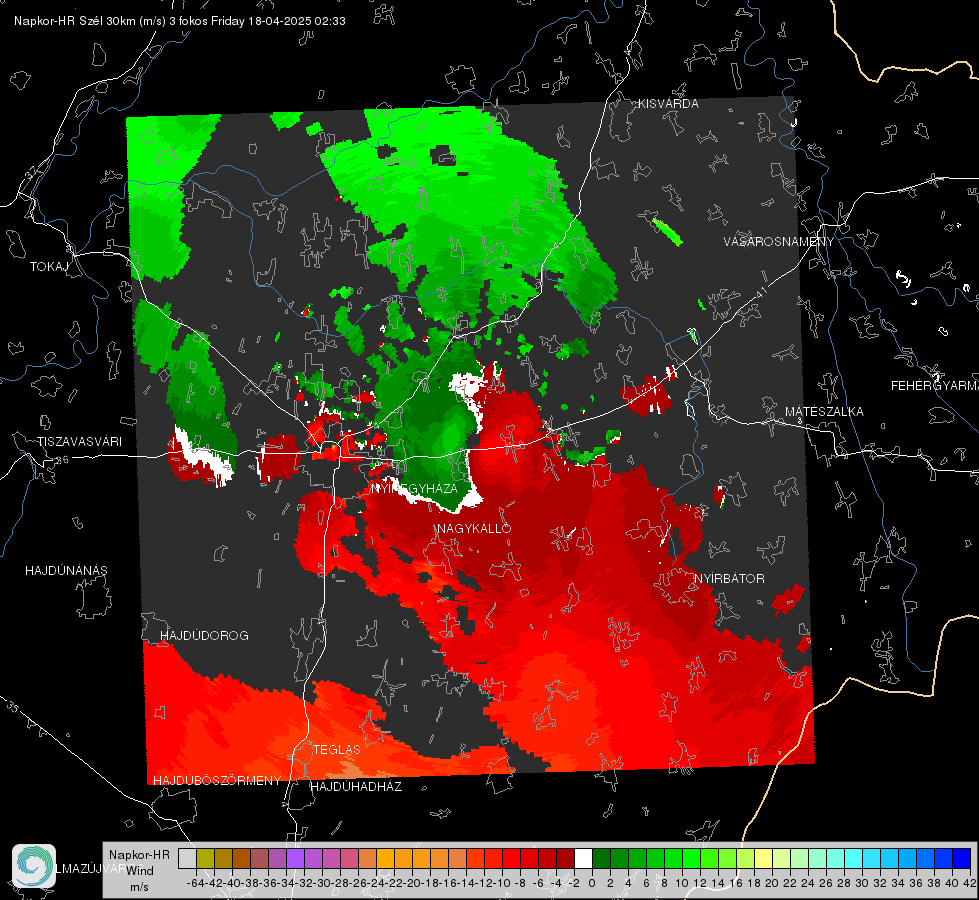
Task: Click the TÉGLÁS city label
Action: (x=337, y=750)
